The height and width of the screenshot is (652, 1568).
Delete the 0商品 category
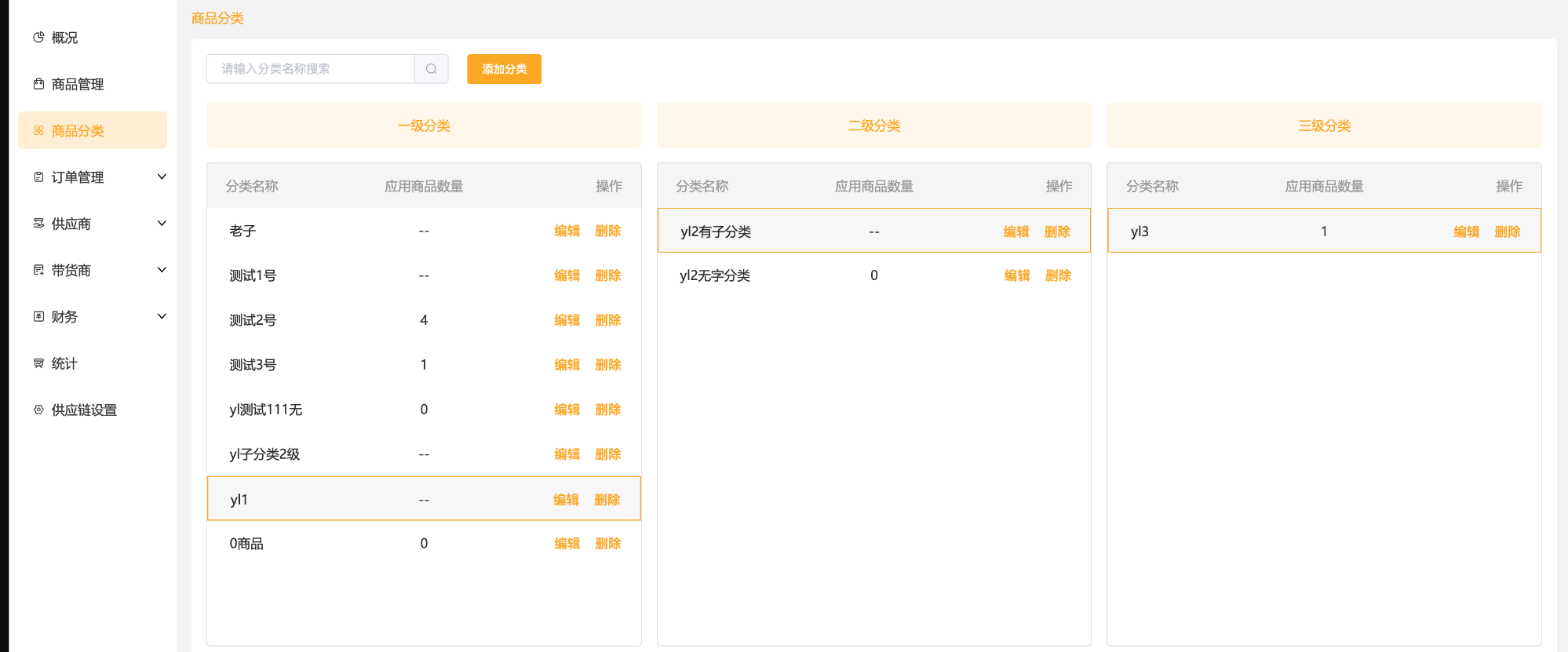607,544
